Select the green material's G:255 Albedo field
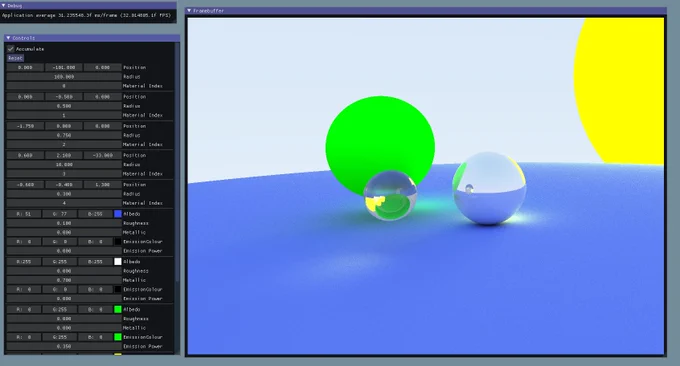This screenshot has height=366, width=680. click(x=59, y=309)
